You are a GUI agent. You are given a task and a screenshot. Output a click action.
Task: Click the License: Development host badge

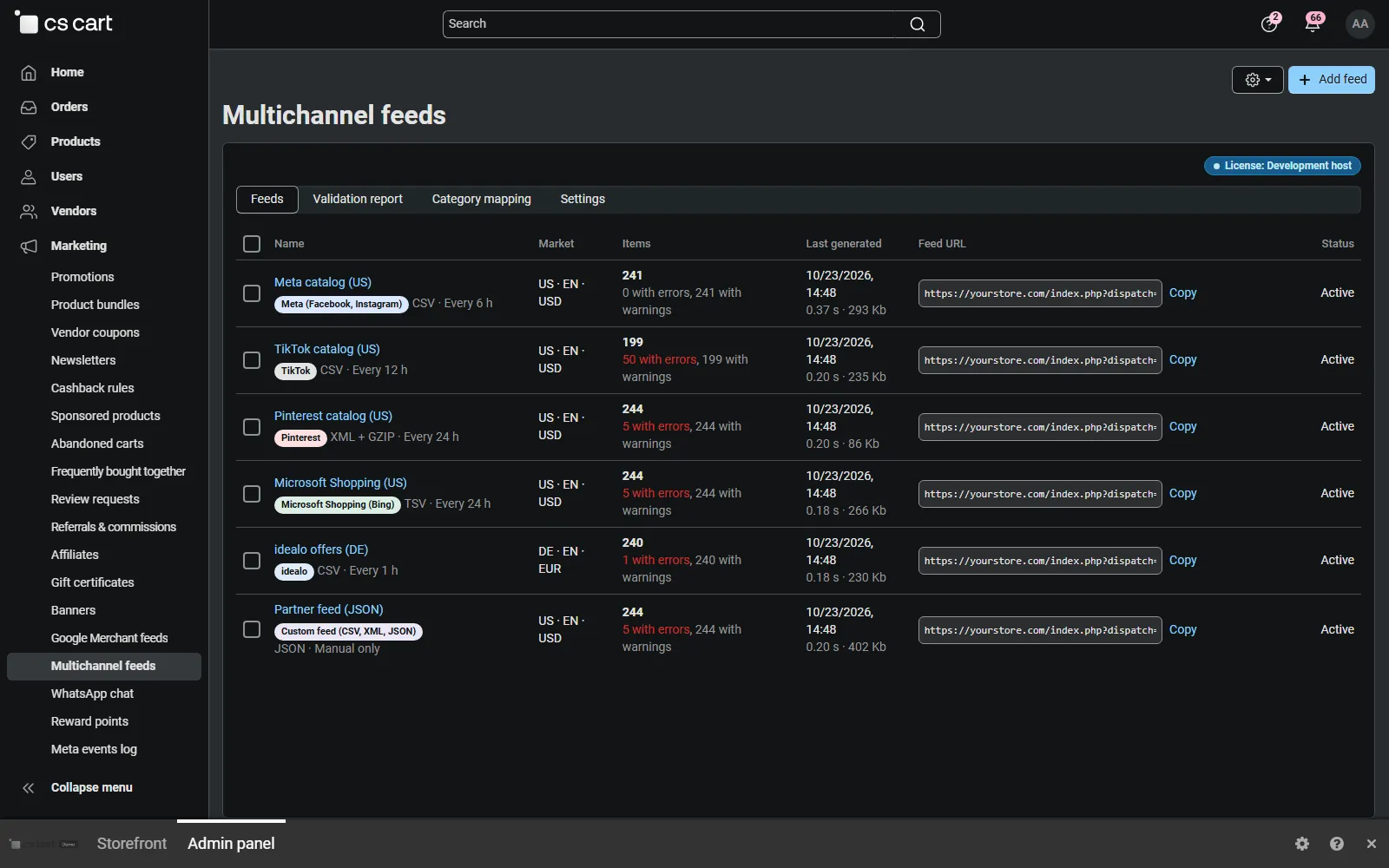1282,166
